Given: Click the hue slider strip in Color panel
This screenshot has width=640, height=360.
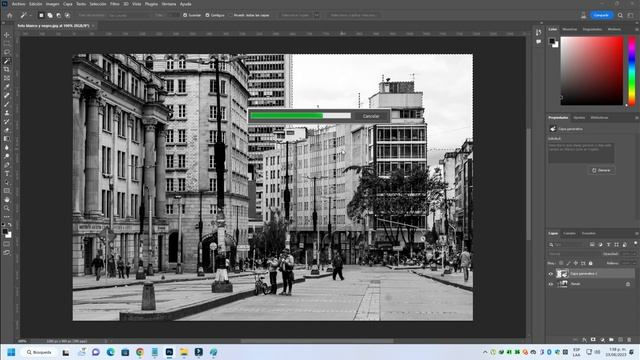Looking at the screenshot, I should click(x=631, y=71).
